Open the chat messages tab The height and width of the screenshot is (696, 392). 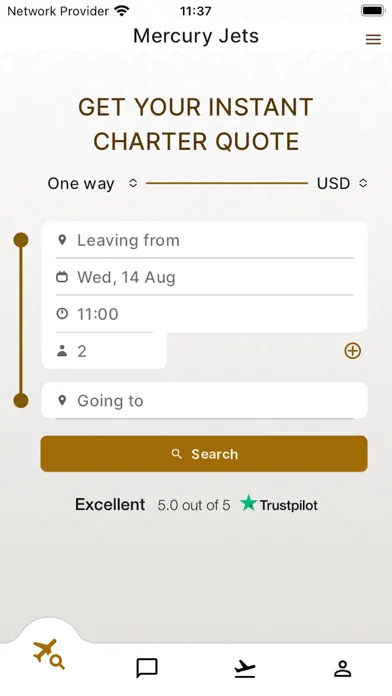tap(147, 668)
